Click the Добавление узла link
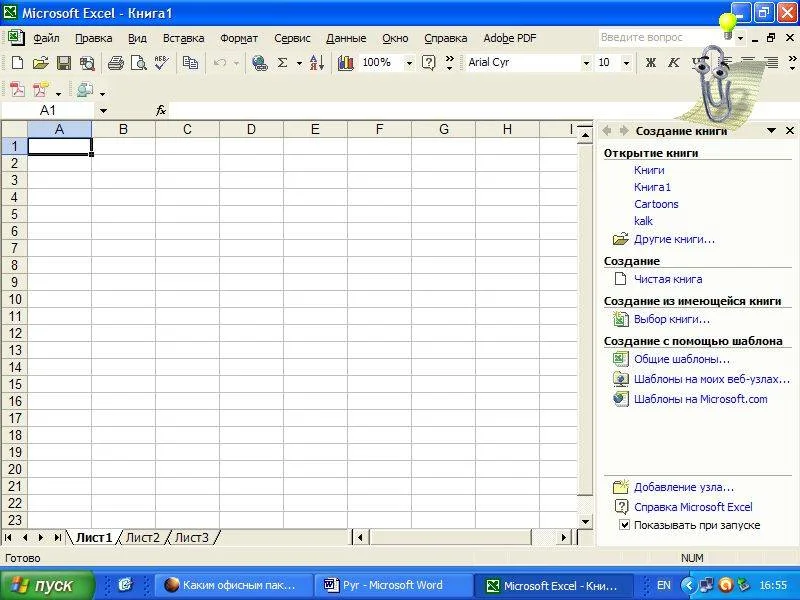The height and width of the screenshot is (600, 800). 684,487
